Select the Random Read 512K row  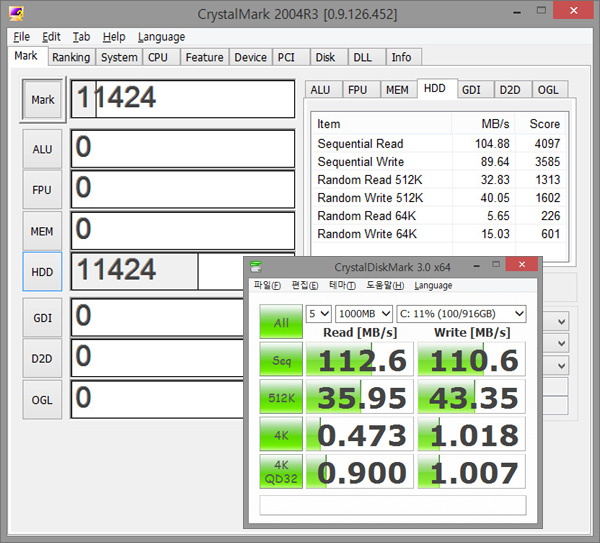[439, 179]
